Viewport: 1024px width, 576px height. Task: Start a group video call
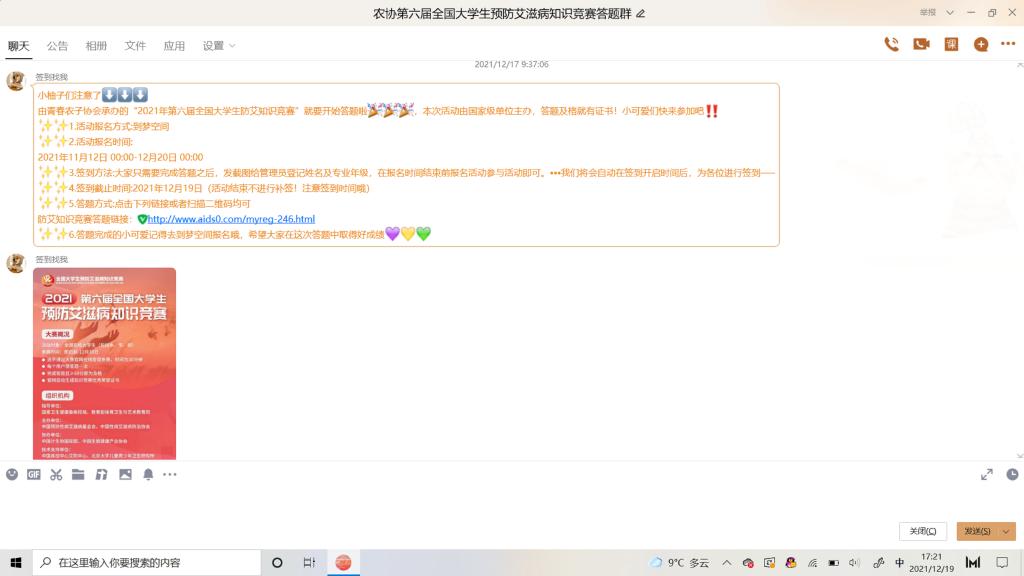click(921, 44)
